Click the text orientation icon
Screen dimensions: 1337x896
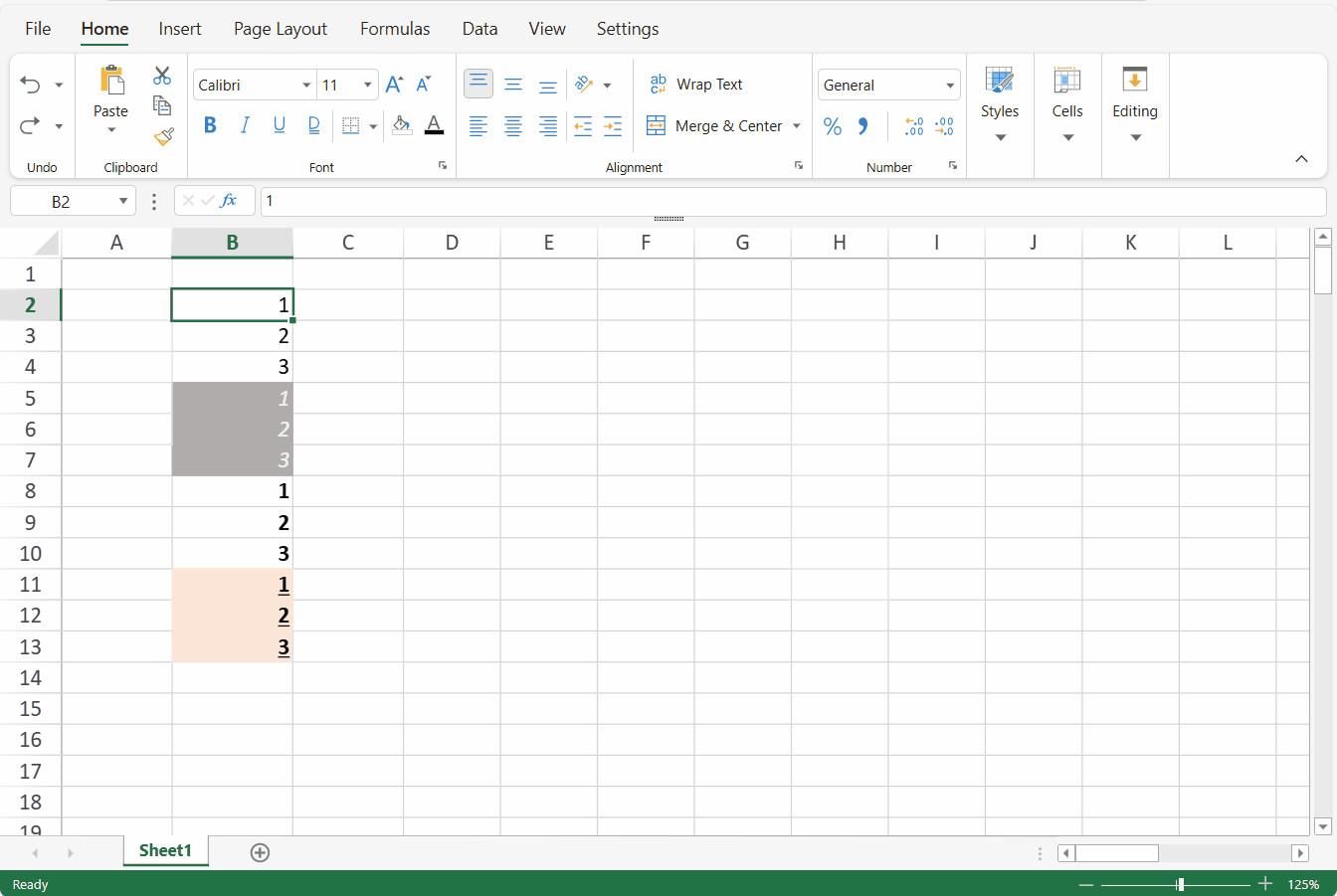point(584,85)
